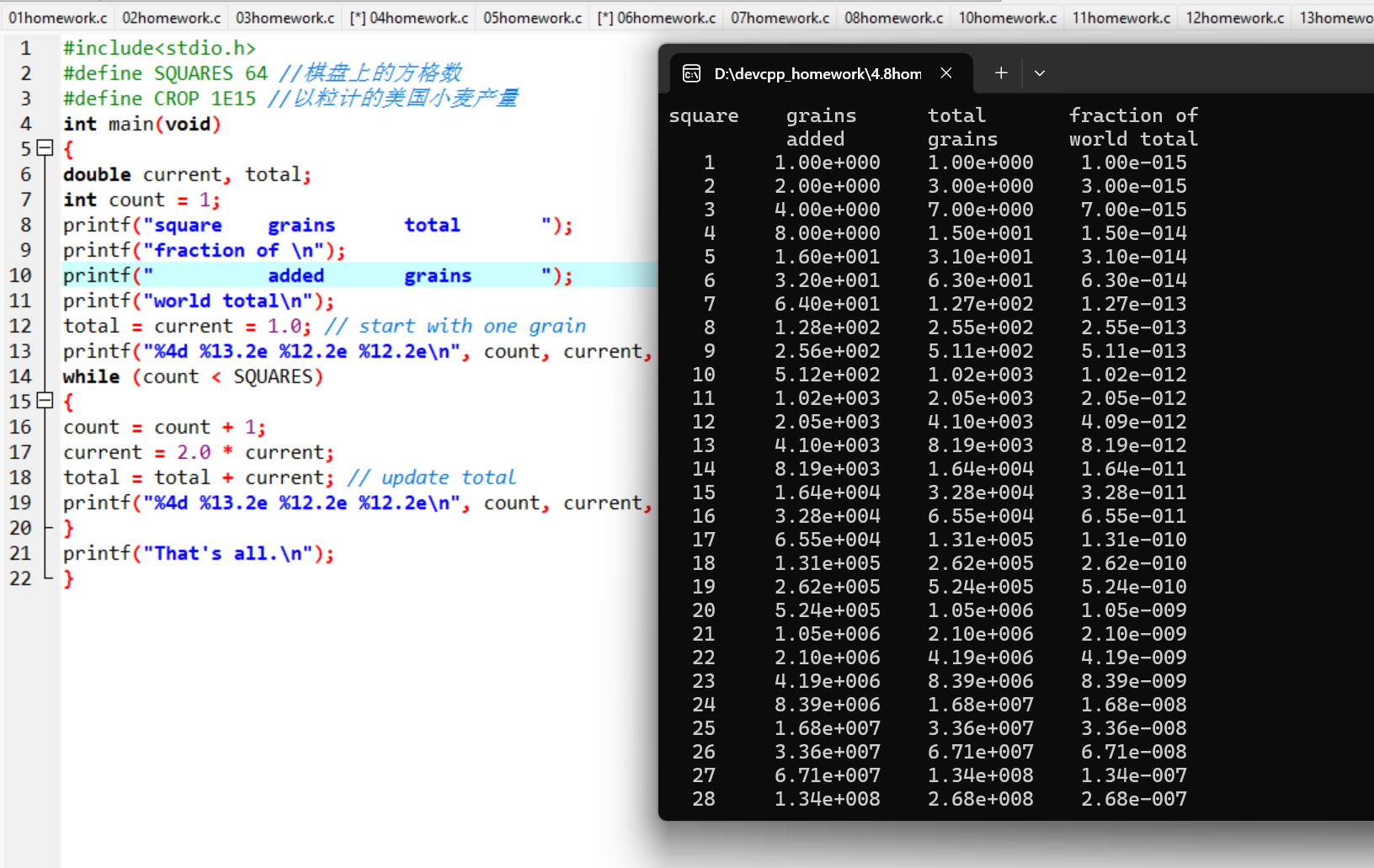Click console value "8.00e+000"

click(828, 233)
